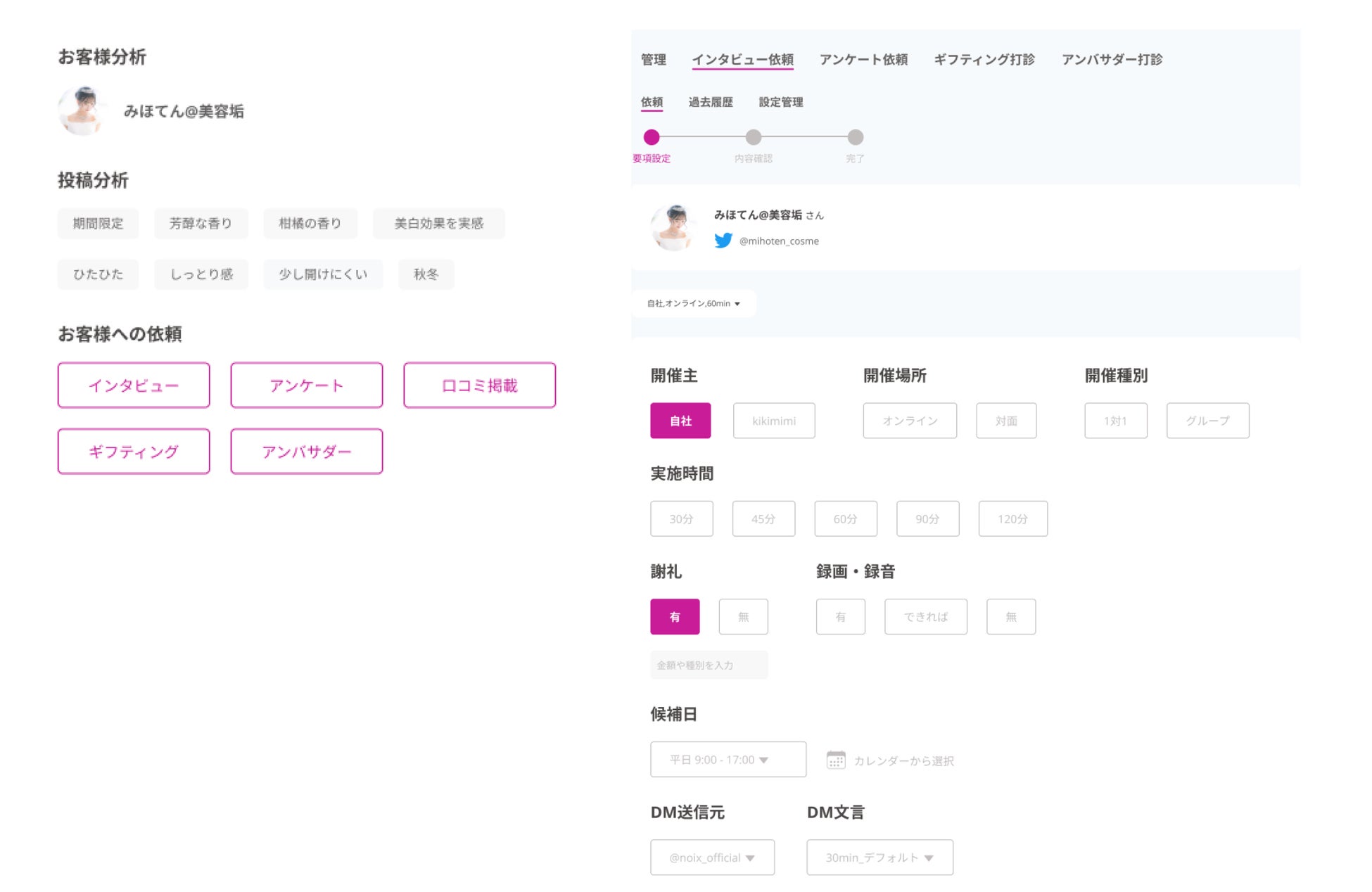Open the 平日 9:00 - 17:00 dropdown
1372x892 pixels.
pyautogui.click(x=728, y=759)
